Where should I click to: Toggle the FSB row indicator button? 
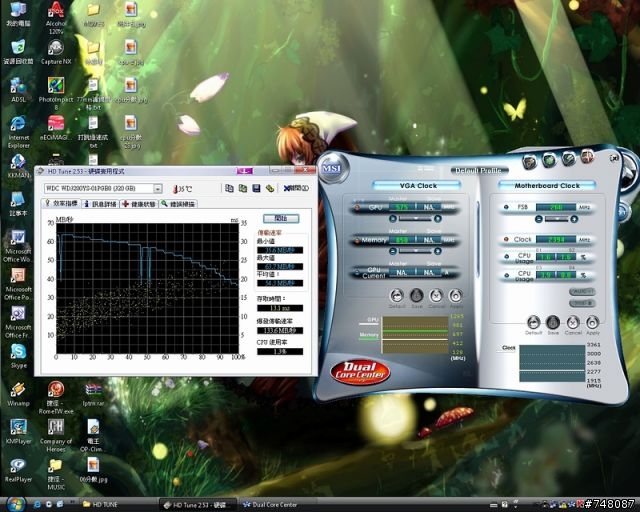[x=506, y=207]
